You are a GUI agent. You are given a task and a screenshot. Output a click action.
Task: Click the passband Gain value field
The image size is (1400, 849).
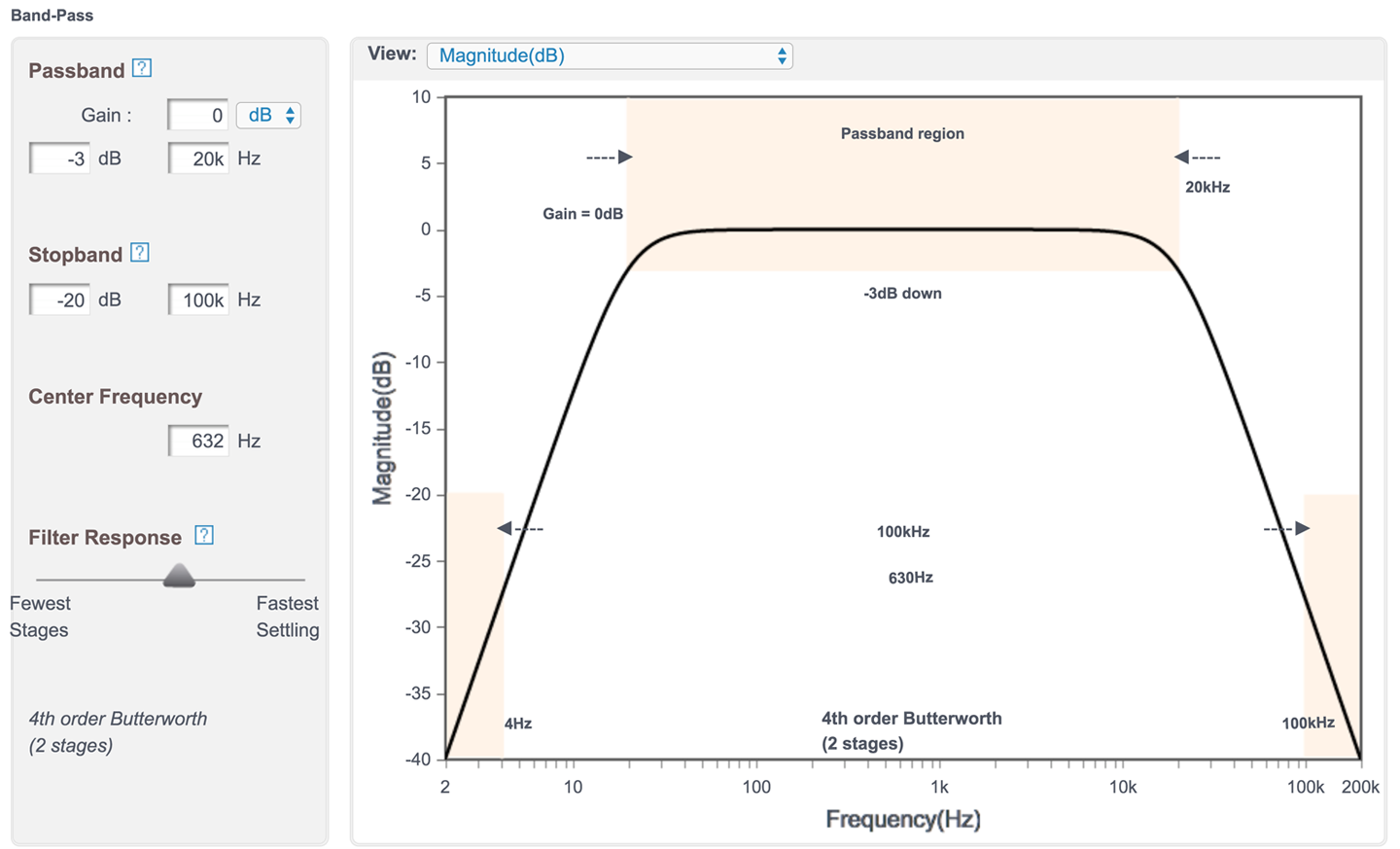click(x=198, y=115)
